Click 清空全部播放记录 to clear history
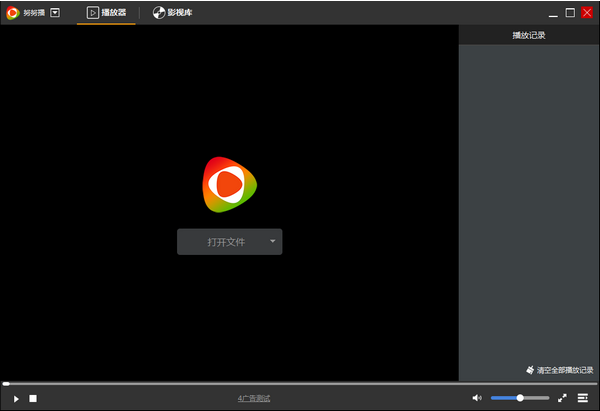The image size is (600, 411). tap(560, 370)
